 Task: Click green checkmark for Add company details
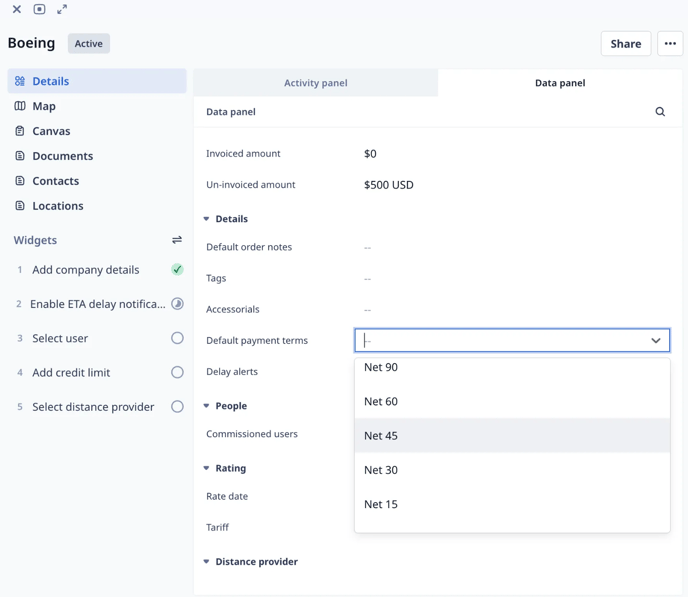177,269
